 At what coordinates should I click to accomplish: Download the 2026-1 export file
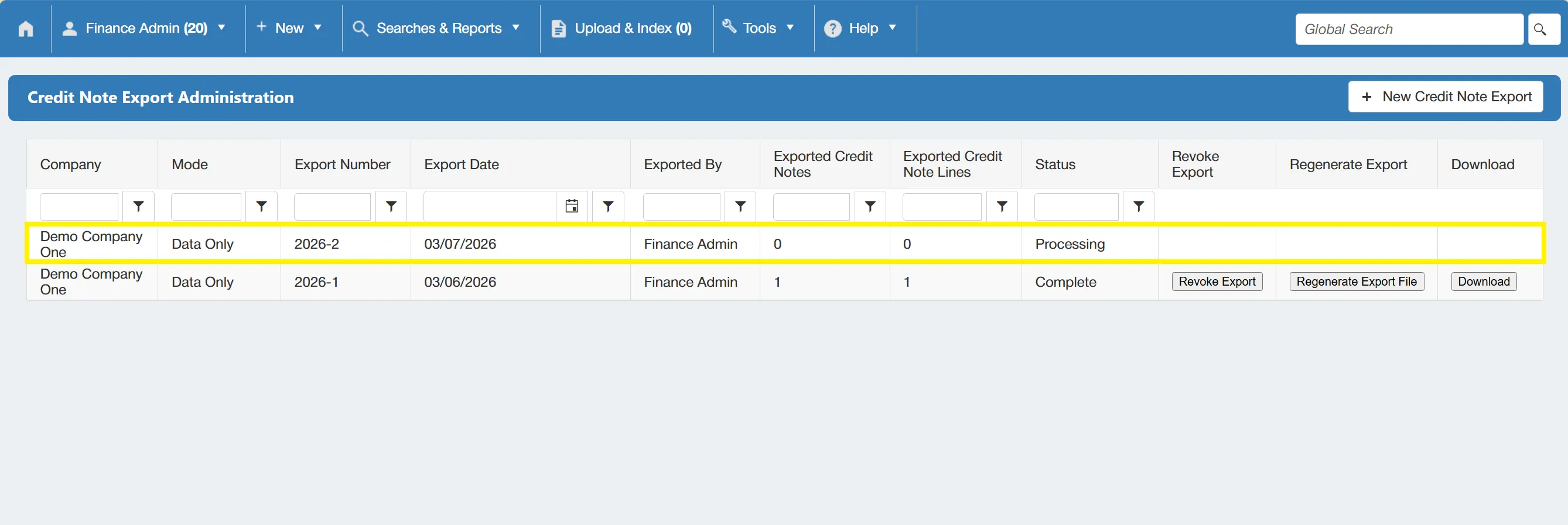pos(1484,282)
